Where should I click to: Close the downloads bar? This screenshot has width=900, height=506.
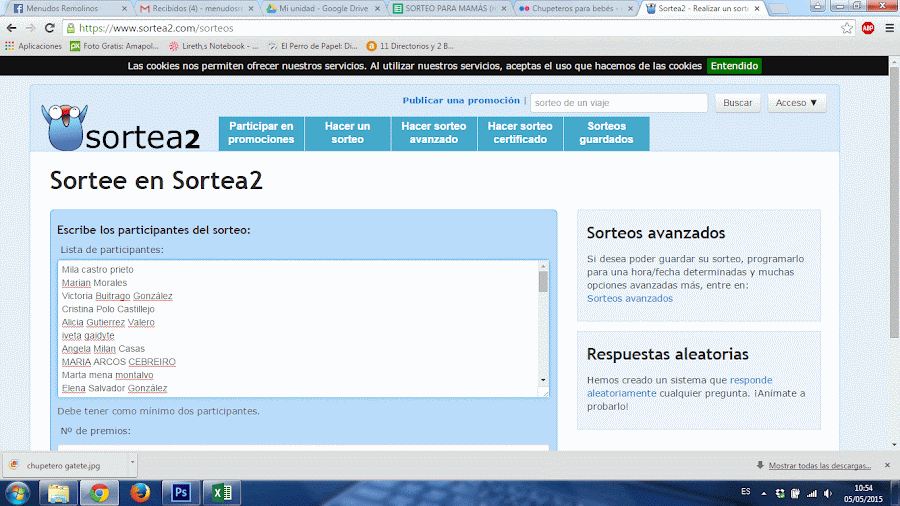coord(887,465)
